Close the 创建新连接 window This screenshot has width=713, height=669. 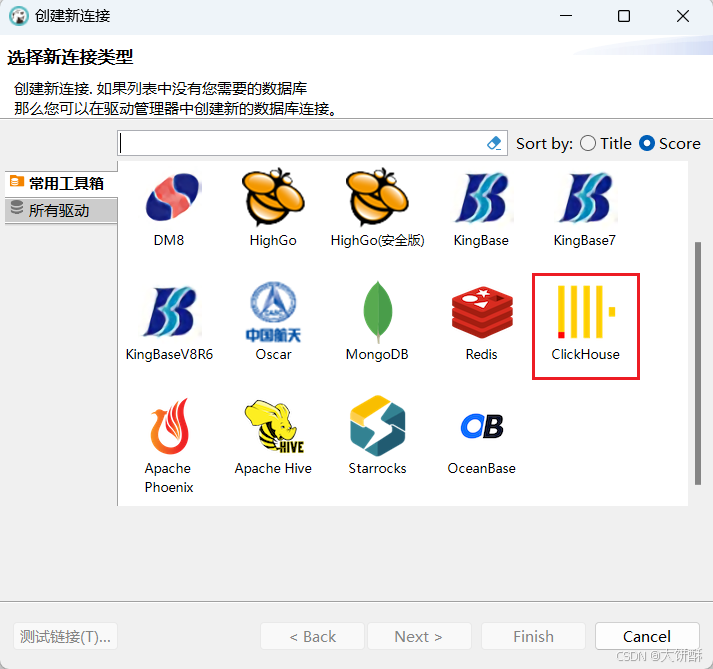[683, 16]
